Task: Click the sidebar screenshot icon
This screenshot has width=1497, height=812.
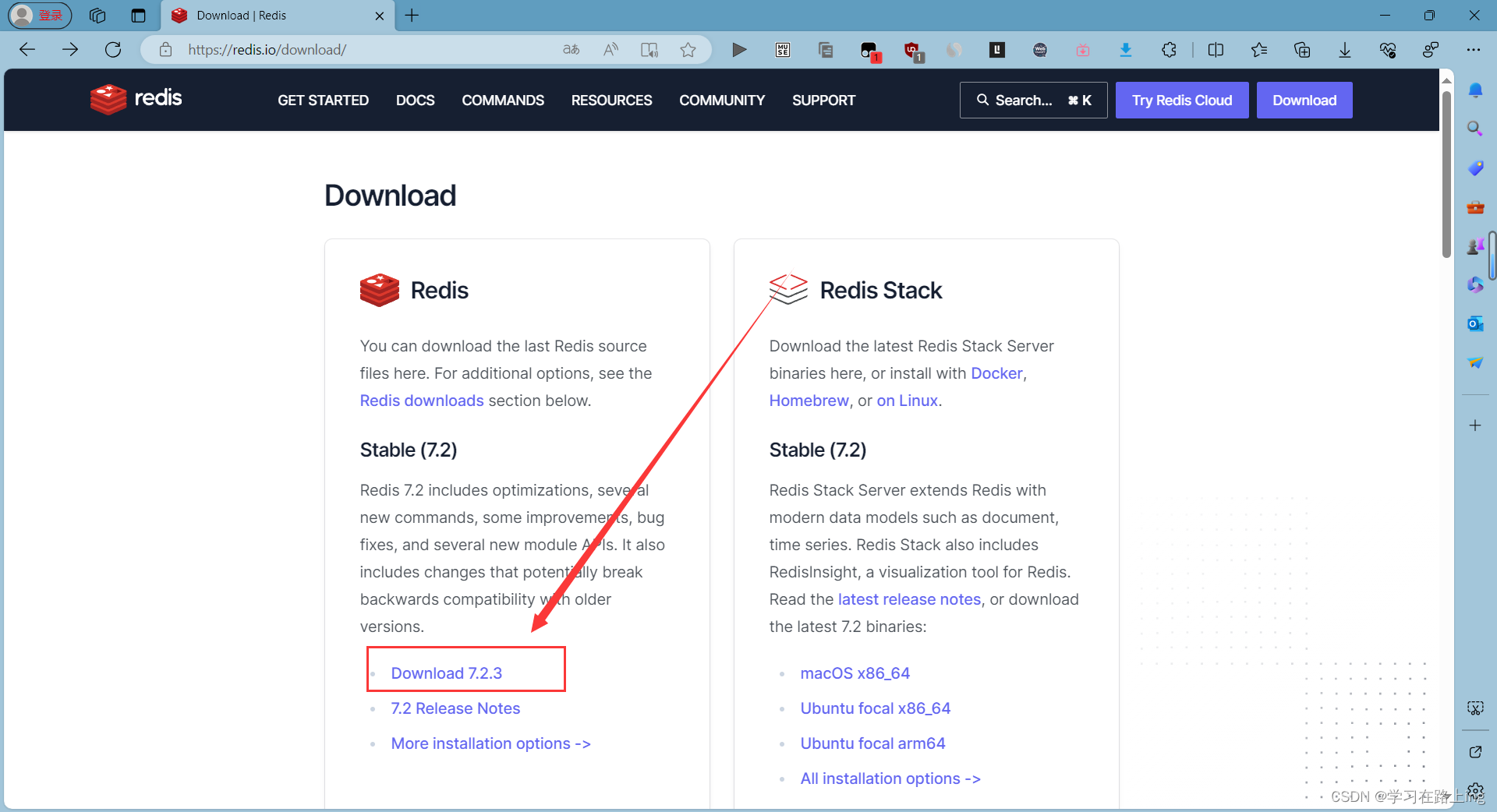Action: [x=1475, y=708]
